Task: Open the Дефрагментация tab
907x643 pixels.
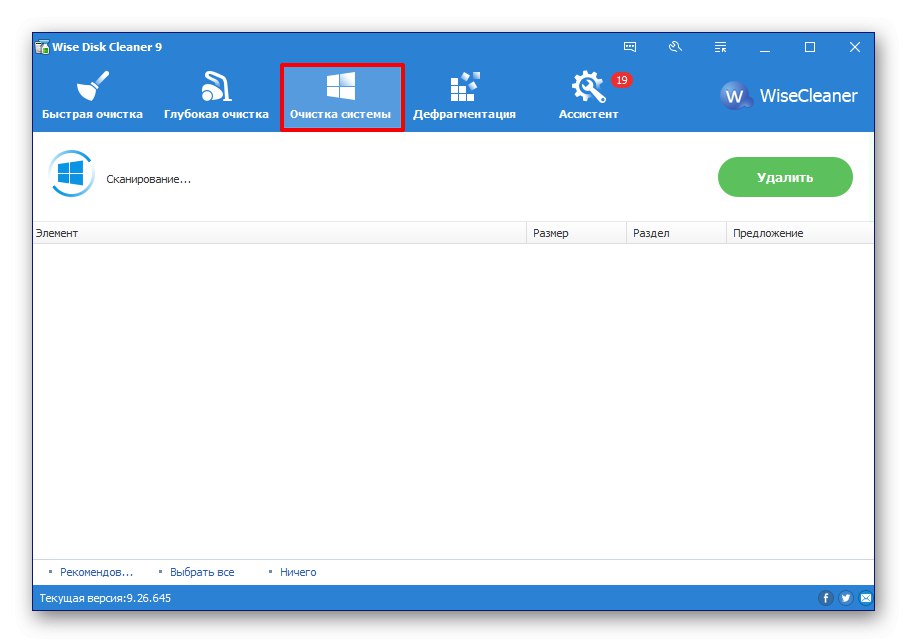Action: tap(464, 96)
